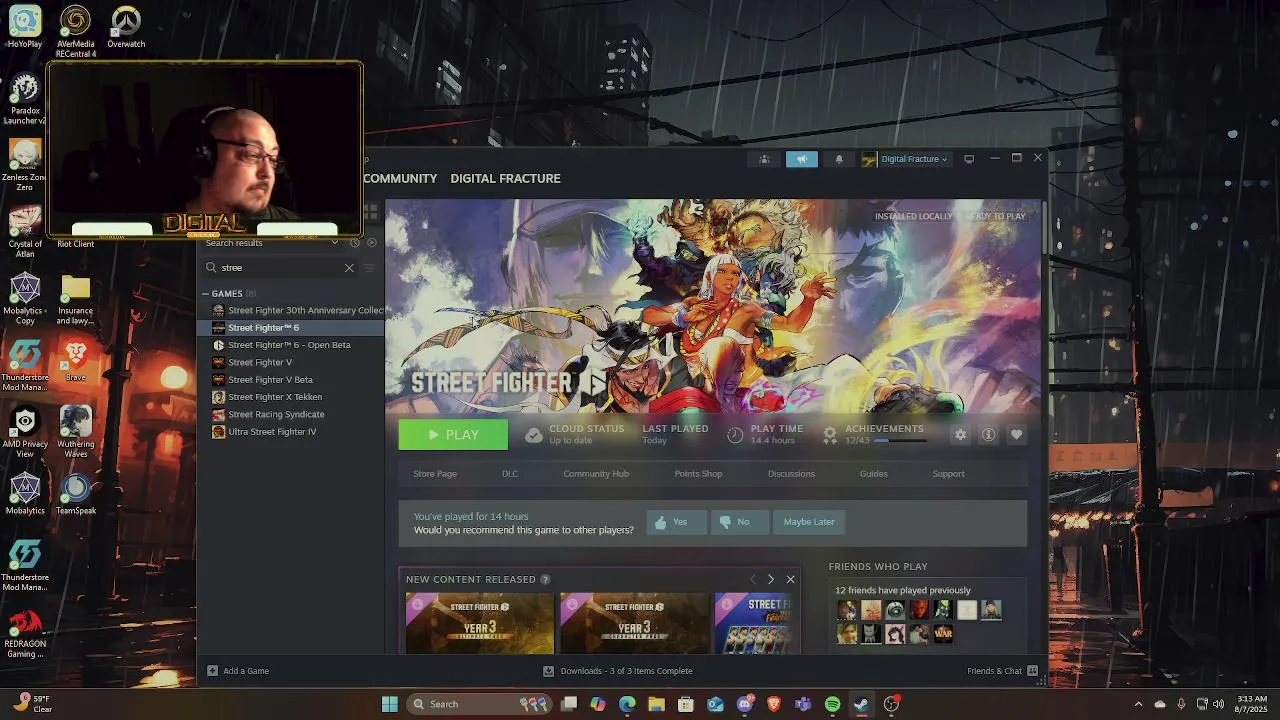This screenshot has width=1280, height=720.
Task: Open the Support tab
Action: click(x=949, y=474)
